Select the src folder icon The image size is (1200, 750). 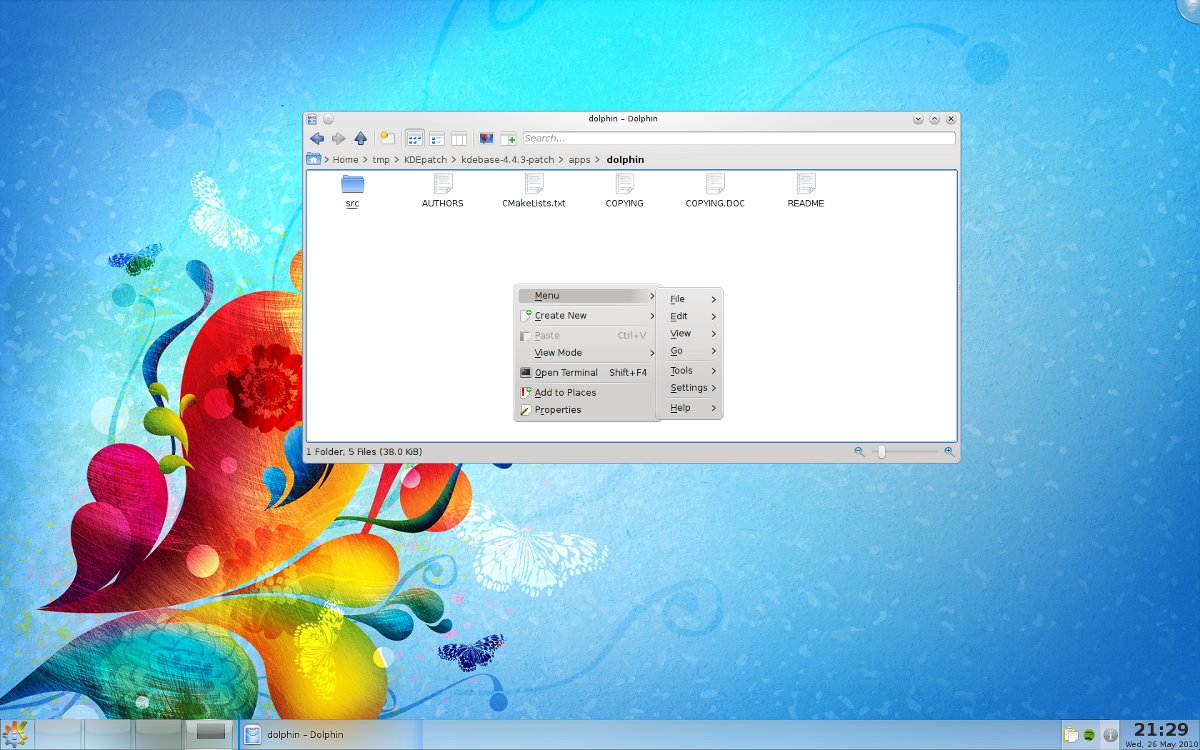(x=352, y=184)
